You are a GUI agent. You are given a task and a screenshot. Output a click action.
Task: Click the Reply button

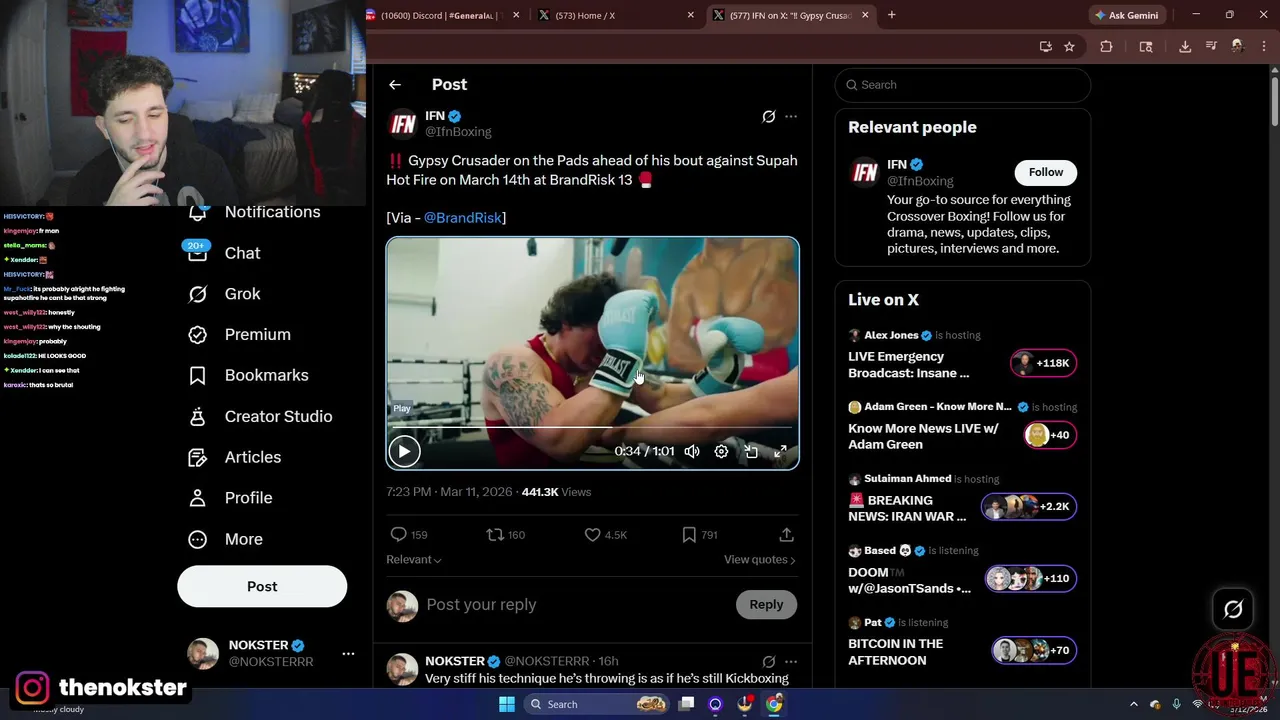766,605
